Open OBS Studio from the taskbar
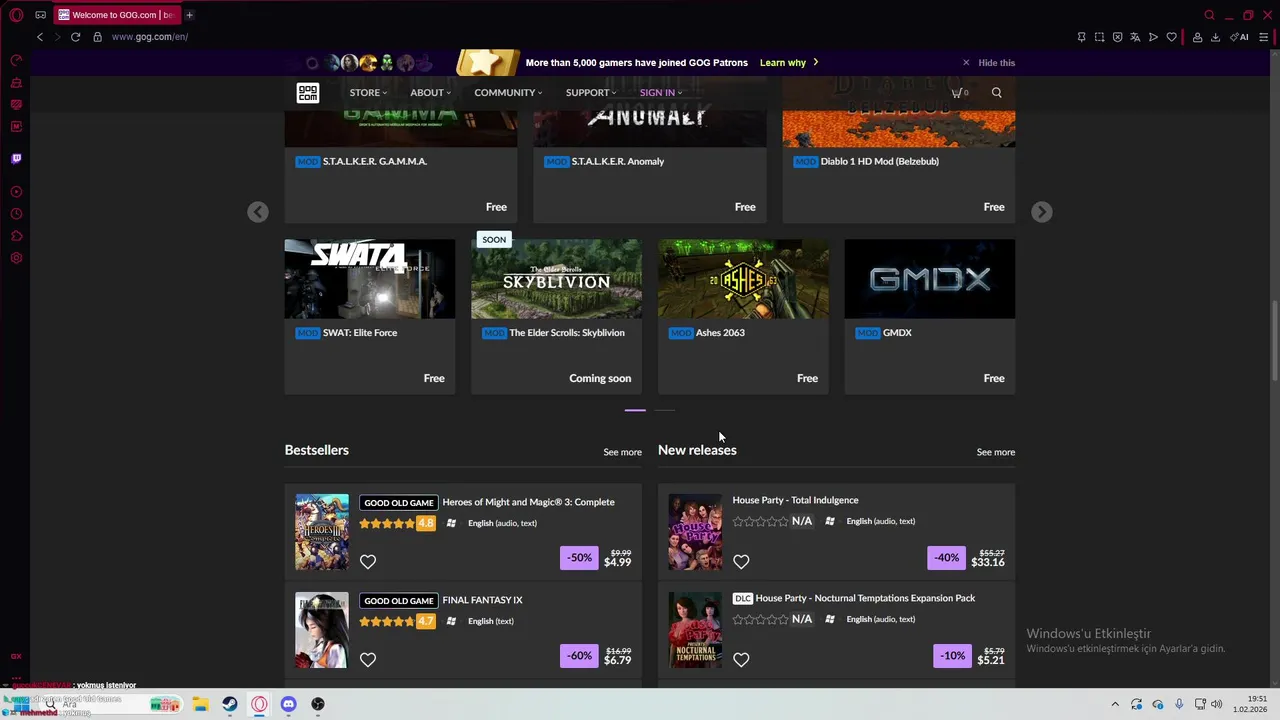This screenshot has height=720, width=1280. [x=318, y=704]
